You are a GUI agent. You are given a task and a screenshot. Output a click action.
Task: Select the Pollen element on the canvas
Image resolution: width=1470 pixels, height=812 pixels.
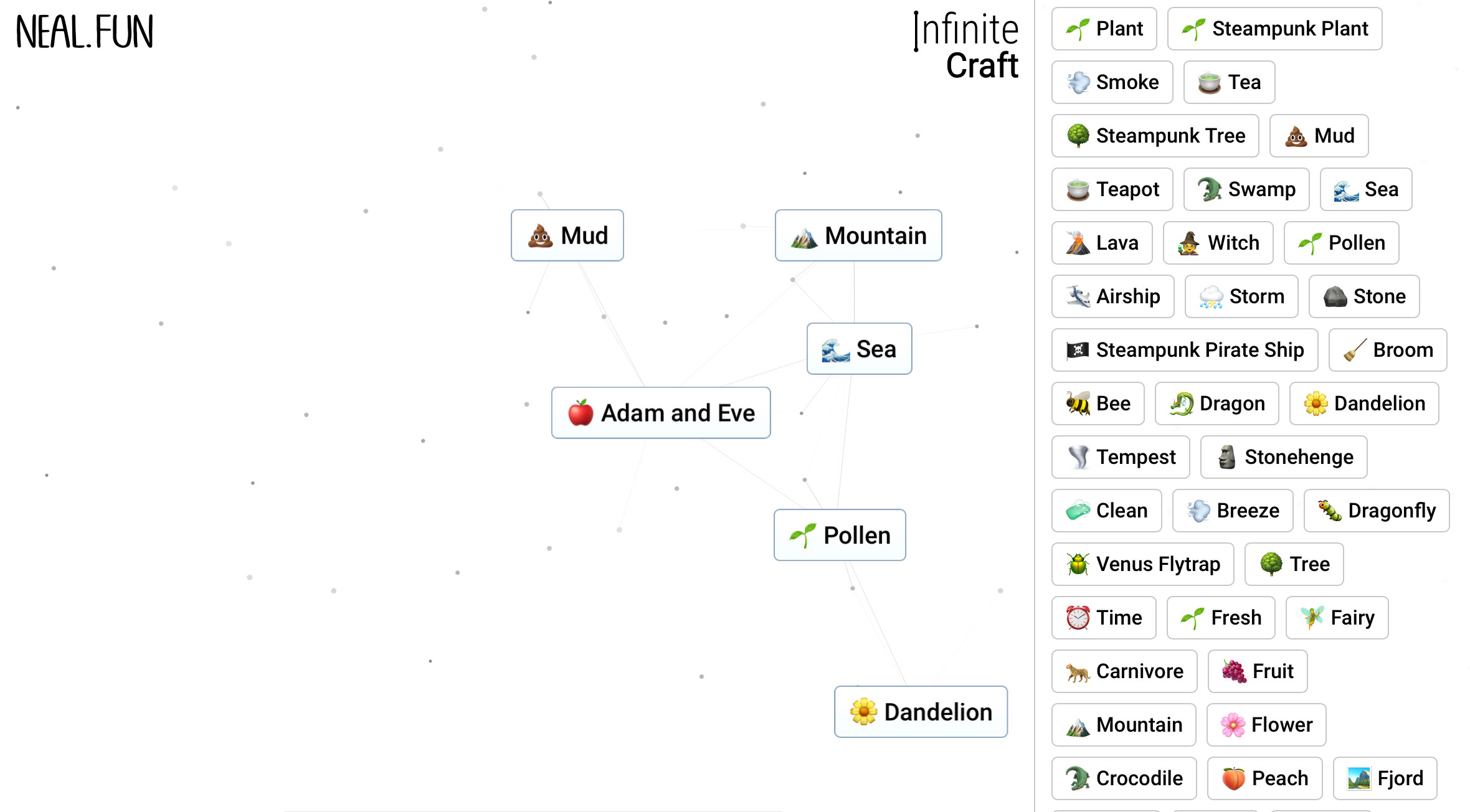pyautogui.click(x=839, y=534)
